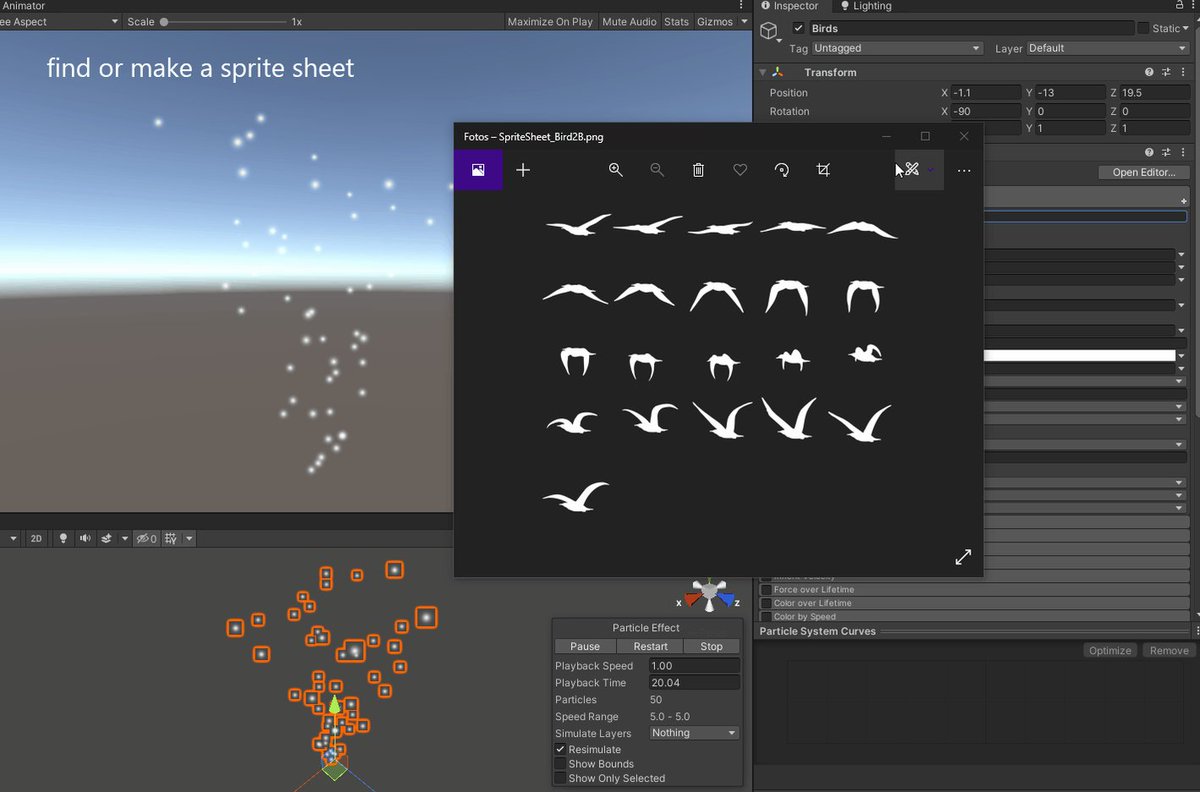Image resolution: width=1200 pixels, height=792 pixels.
Task: Open the Photos three-dot more menu
Action: (x=964, y=171)
